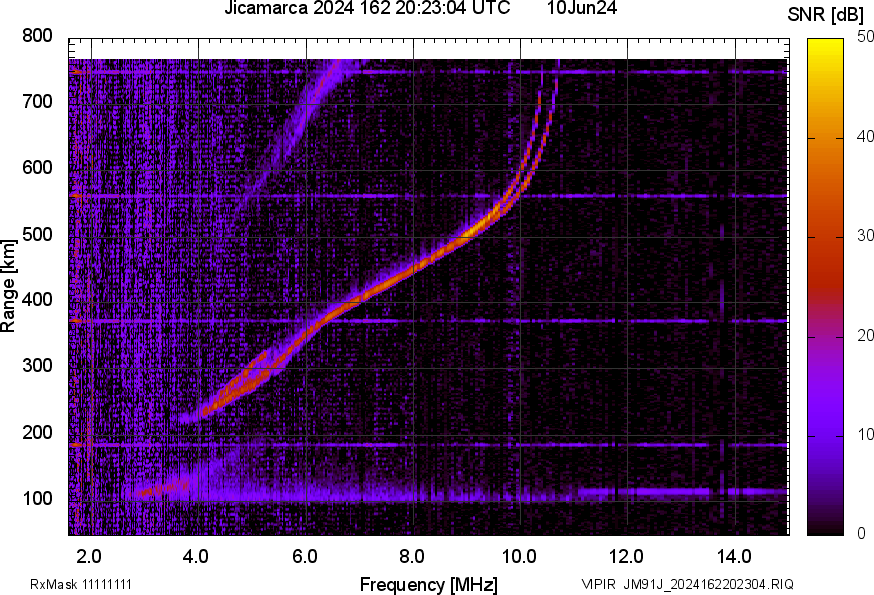
Task: Click the 8.0 MHz frequency tick label
Action: coord(411,556)
